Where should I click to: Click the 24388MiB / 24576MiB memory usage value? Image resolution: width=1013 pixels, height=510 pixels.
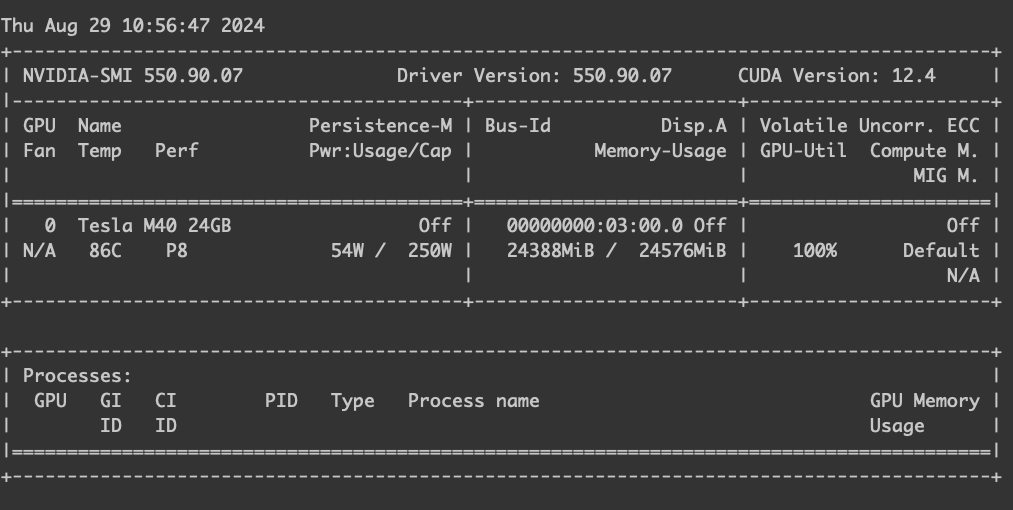pos(617,251)
